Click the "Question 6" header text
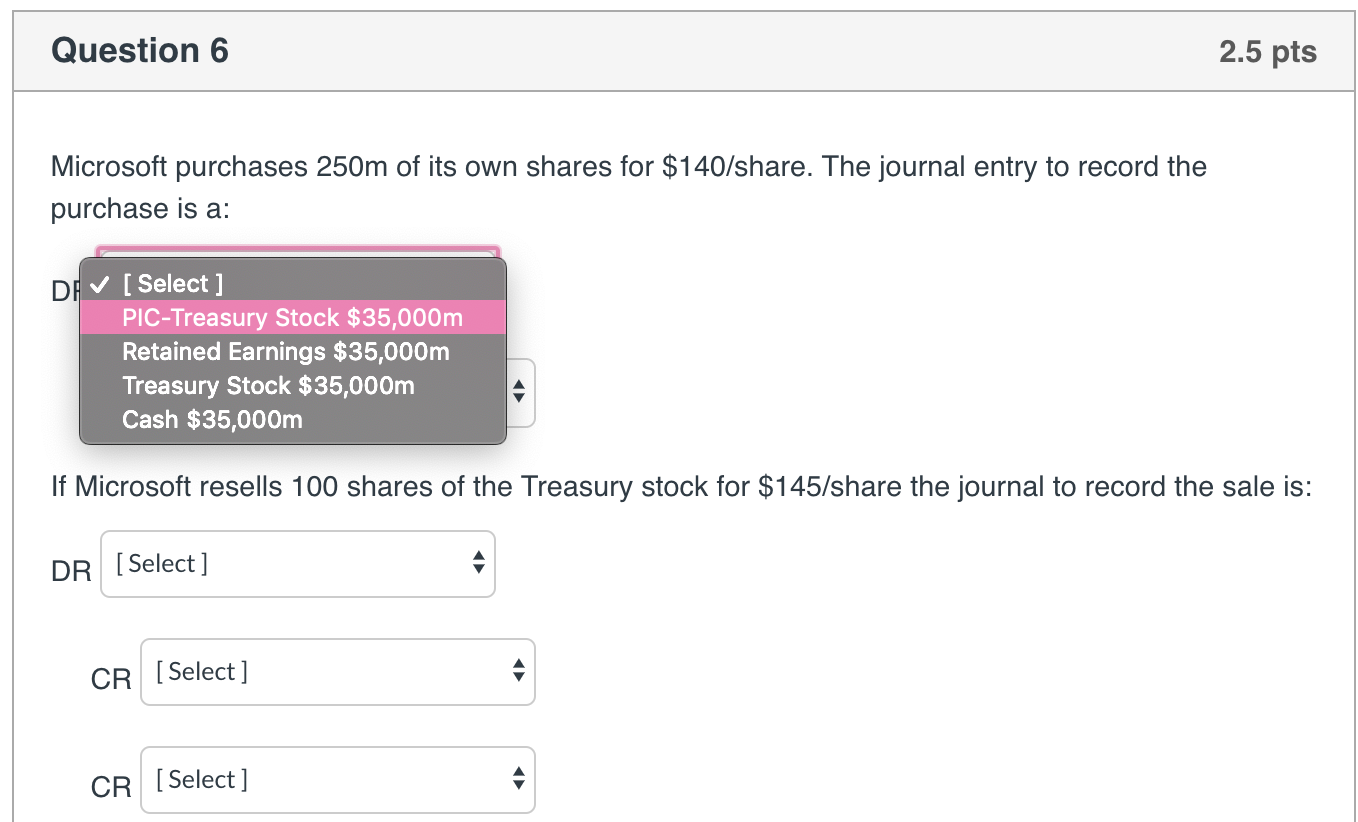 coord(139,50)
